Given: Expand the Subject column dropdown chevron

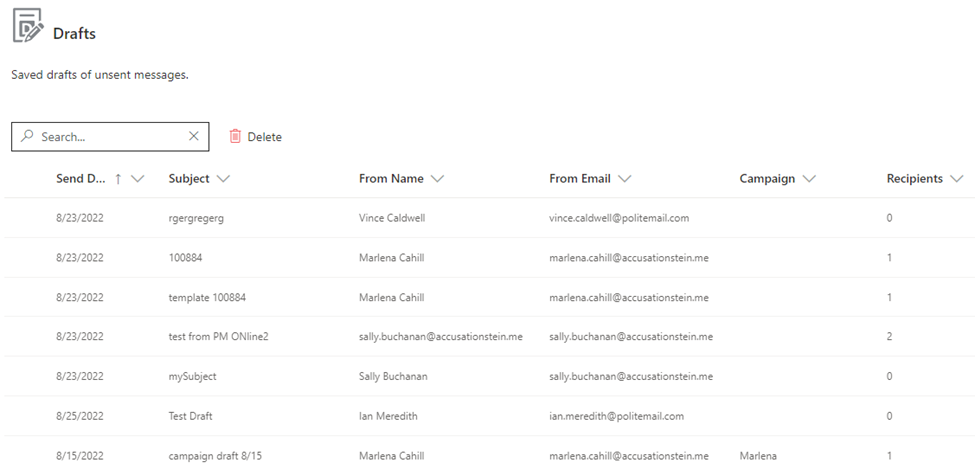Looking at the screenshot, I should pyautogui.click(x=223, y=179).
